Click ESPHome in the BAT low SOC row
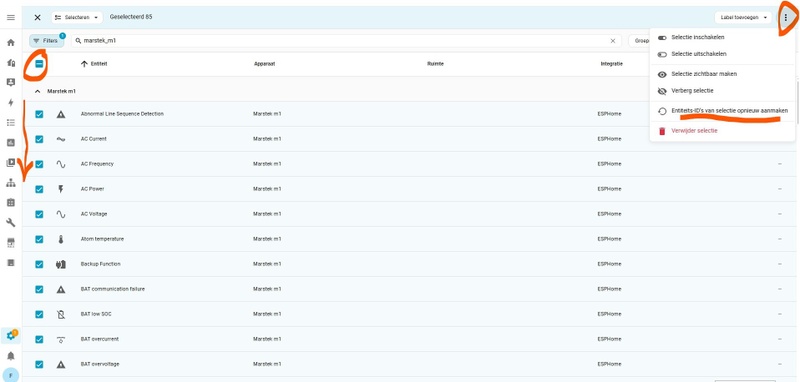 point(609,314)
